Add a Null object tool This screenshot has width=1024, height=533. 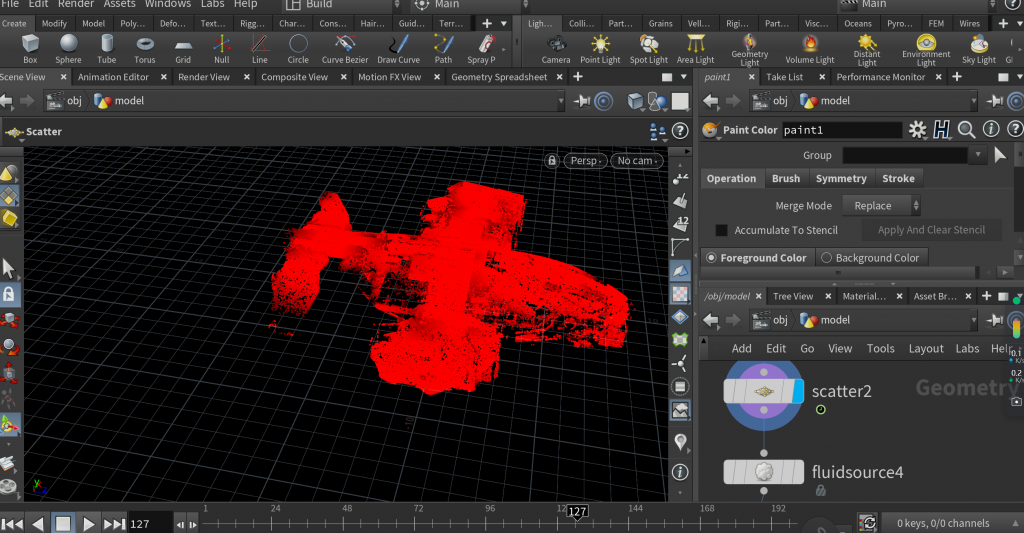click(x=221, y=49)
